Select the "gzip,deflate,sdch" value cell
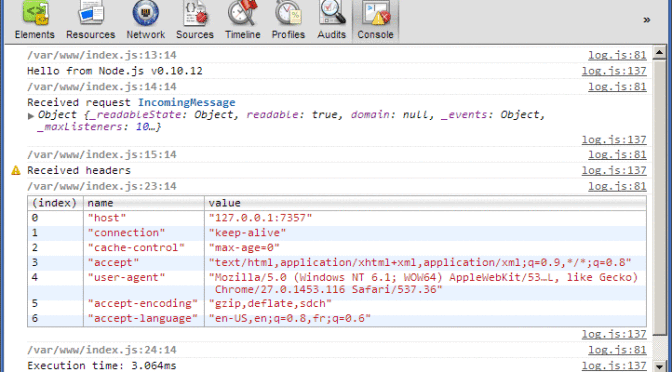The height and width of the screenshot is (372, 672). [x=425, y=304]
